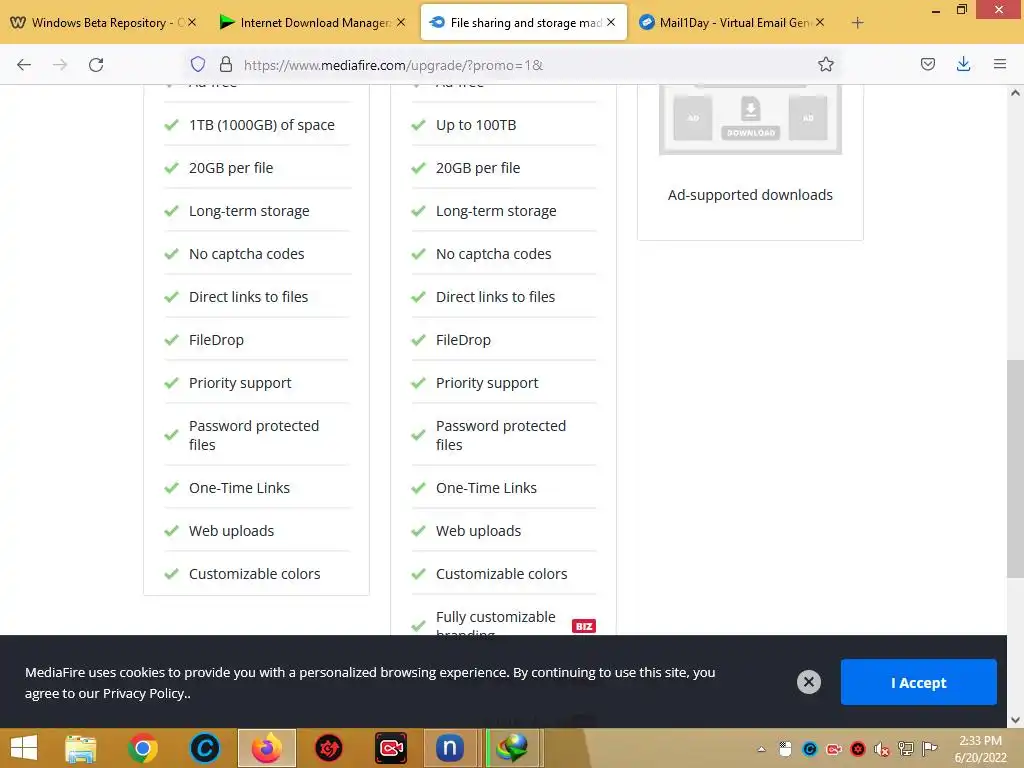Open Save to Pocket icon

[927, 64]
